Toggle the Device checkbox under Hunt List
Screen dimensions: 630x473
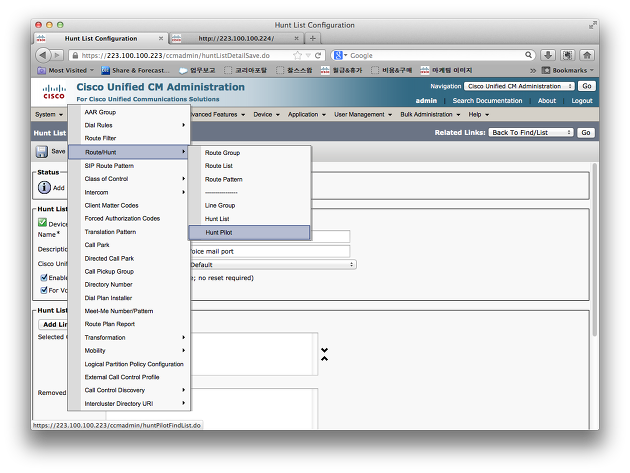[42, 222]
